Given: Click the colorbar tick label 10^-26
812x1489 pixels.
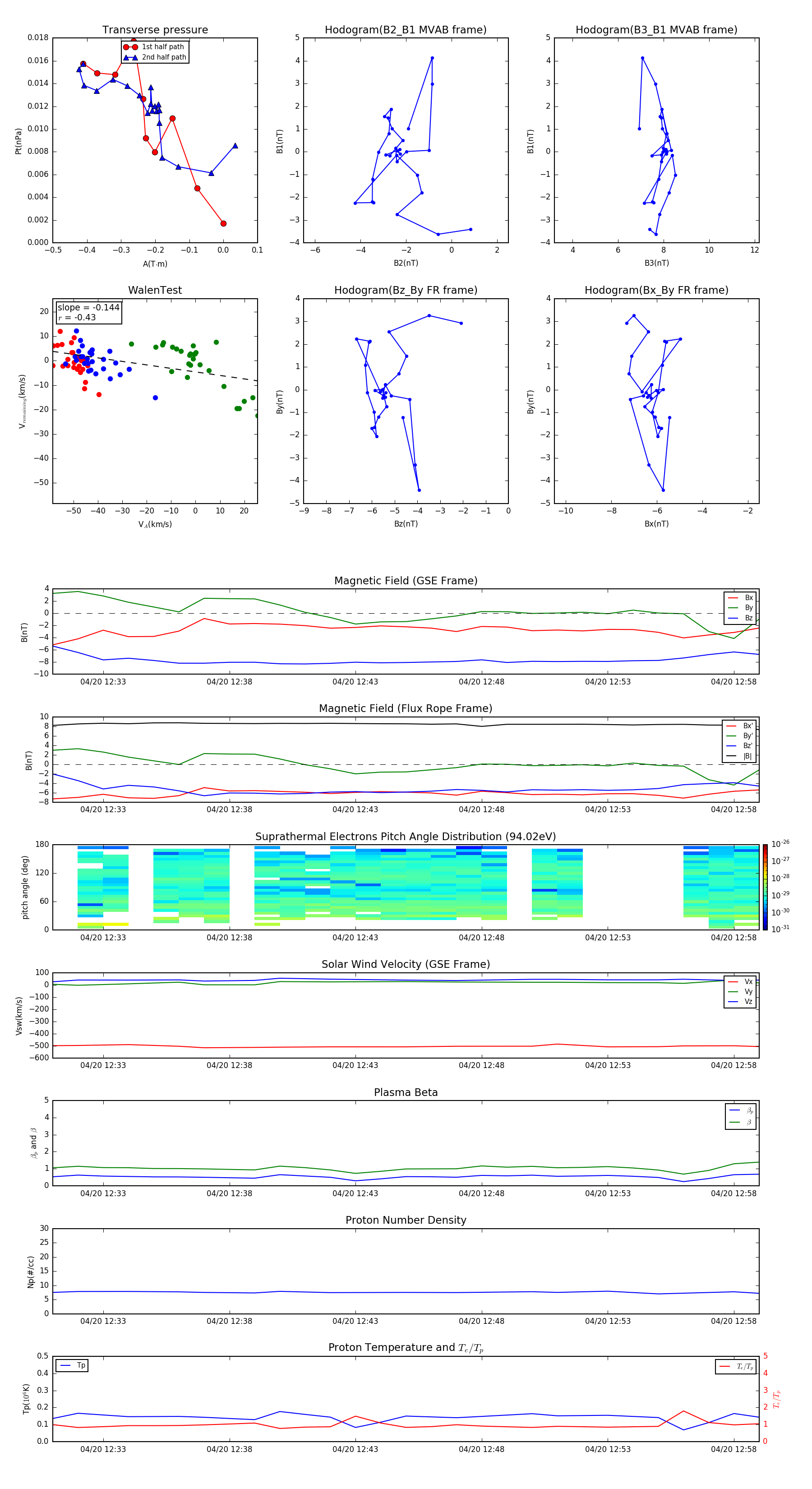Looking at the screenshot, I should pyautogui.click(x=780, y=844).
